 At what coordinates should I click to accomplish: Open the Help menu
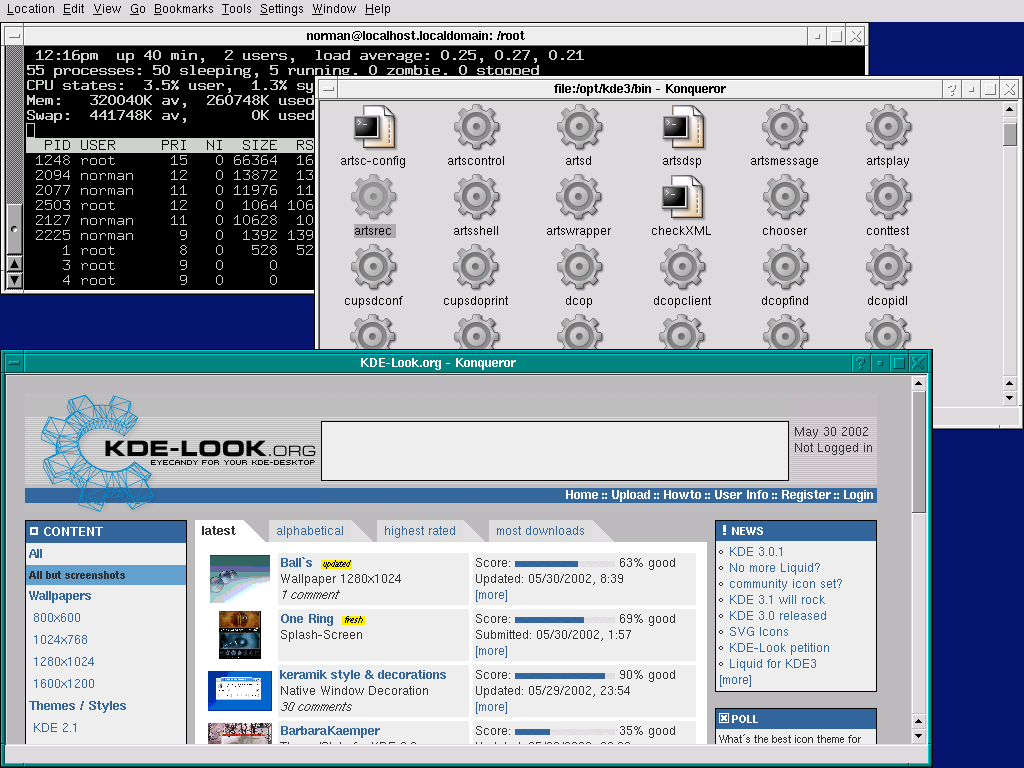click(x=377, y=9)
